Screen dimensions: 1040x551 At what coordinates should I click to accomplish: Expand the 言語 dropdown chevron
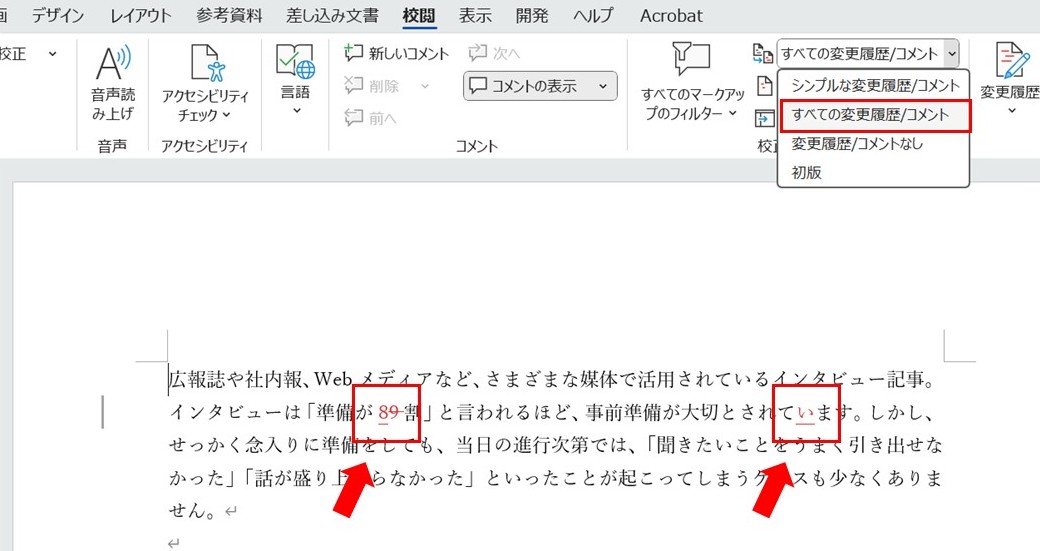coord(296,110)
